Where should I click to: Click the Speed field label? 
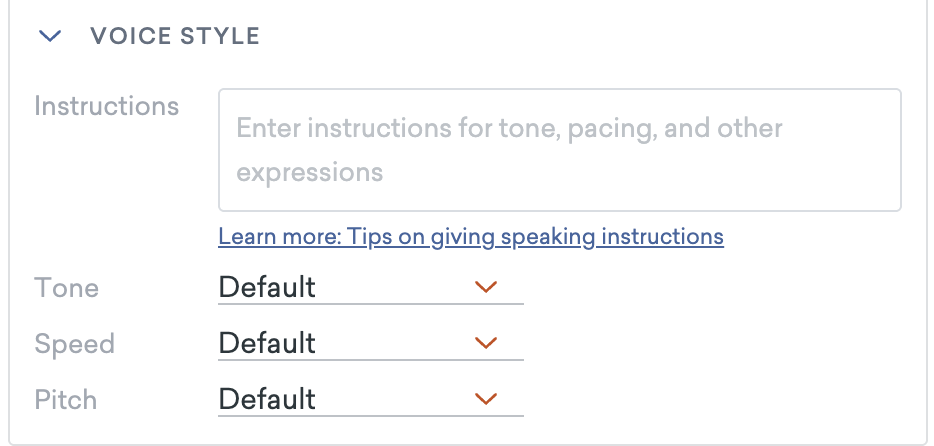(75, 344)
